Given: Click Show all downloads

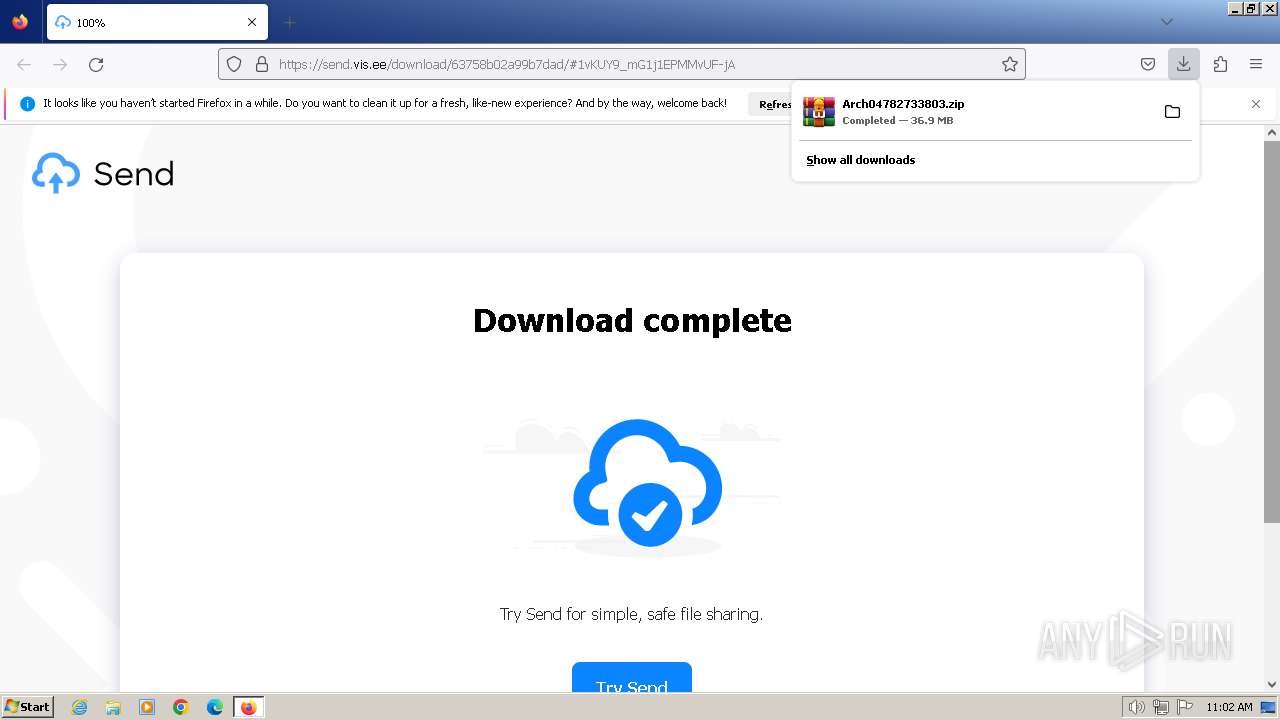Looking at the screenshot, I should coord(860,160).
